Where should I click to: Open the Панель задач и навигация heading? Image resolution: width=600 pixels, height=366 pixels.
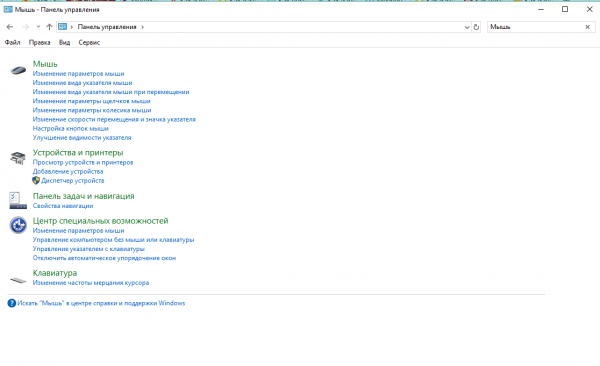click(x=83, y=196)
